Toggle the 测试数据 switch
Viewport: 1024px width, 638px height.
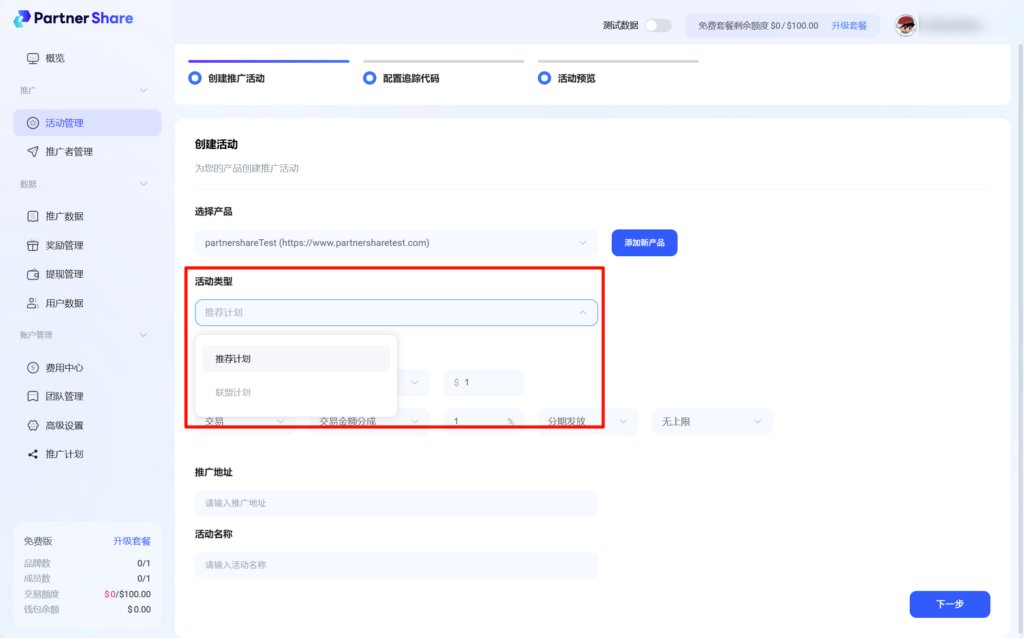coord(657,25)
